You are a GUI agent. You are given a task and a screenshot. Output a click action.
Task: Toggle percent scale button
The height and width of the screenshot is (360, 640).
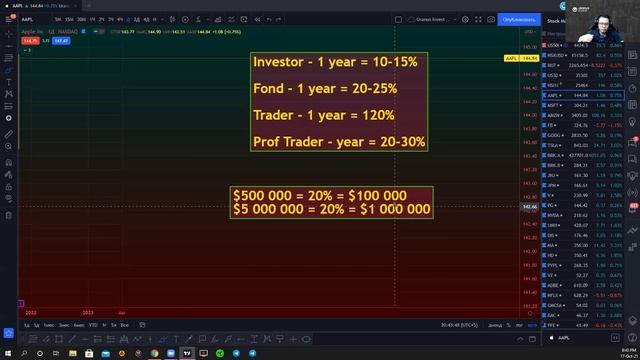click(509, 325)
